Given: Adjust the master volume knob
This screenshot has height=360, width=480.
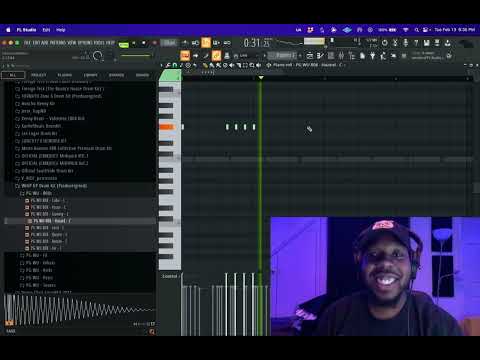Looking at the screenshot, I should (97, 56).
